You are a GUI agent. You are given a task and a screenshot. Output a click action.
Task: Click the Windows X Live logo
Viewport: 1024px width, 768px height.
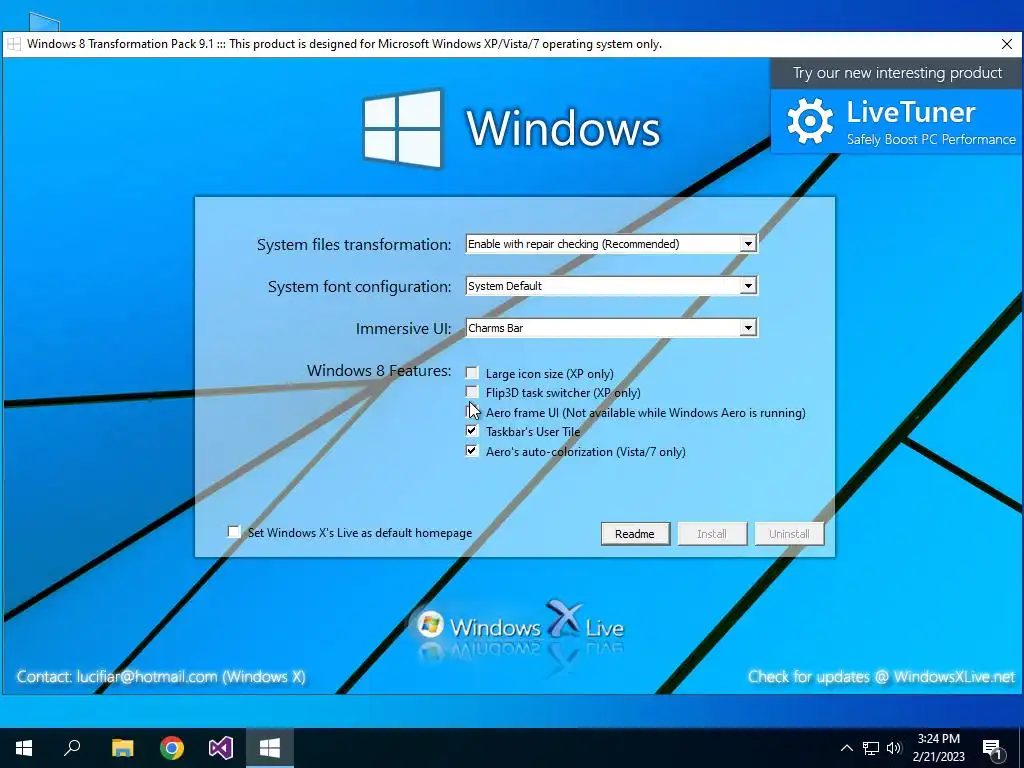520,626
